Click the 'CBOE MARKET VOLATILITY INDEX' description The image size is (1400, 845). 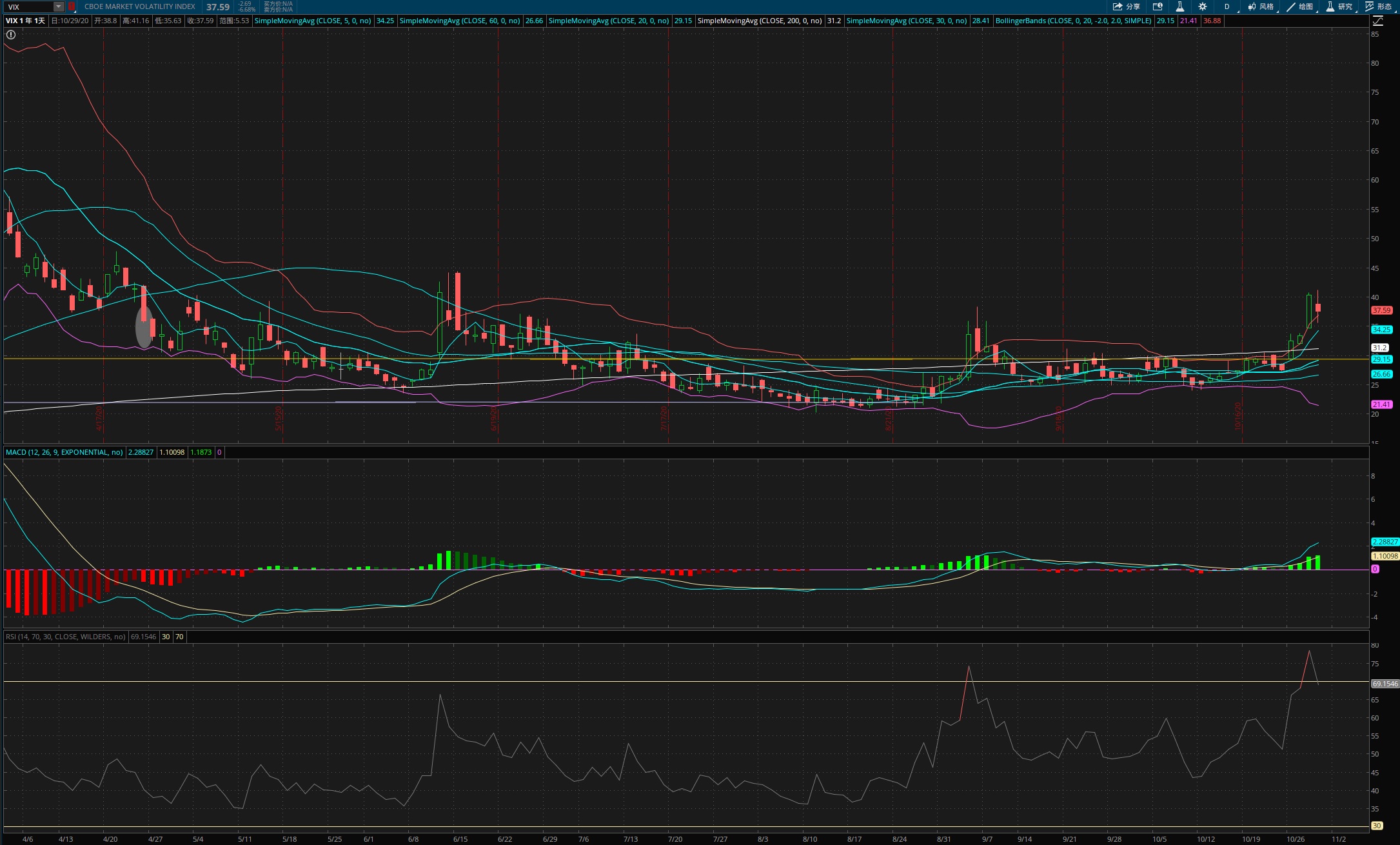click(140, 6)
